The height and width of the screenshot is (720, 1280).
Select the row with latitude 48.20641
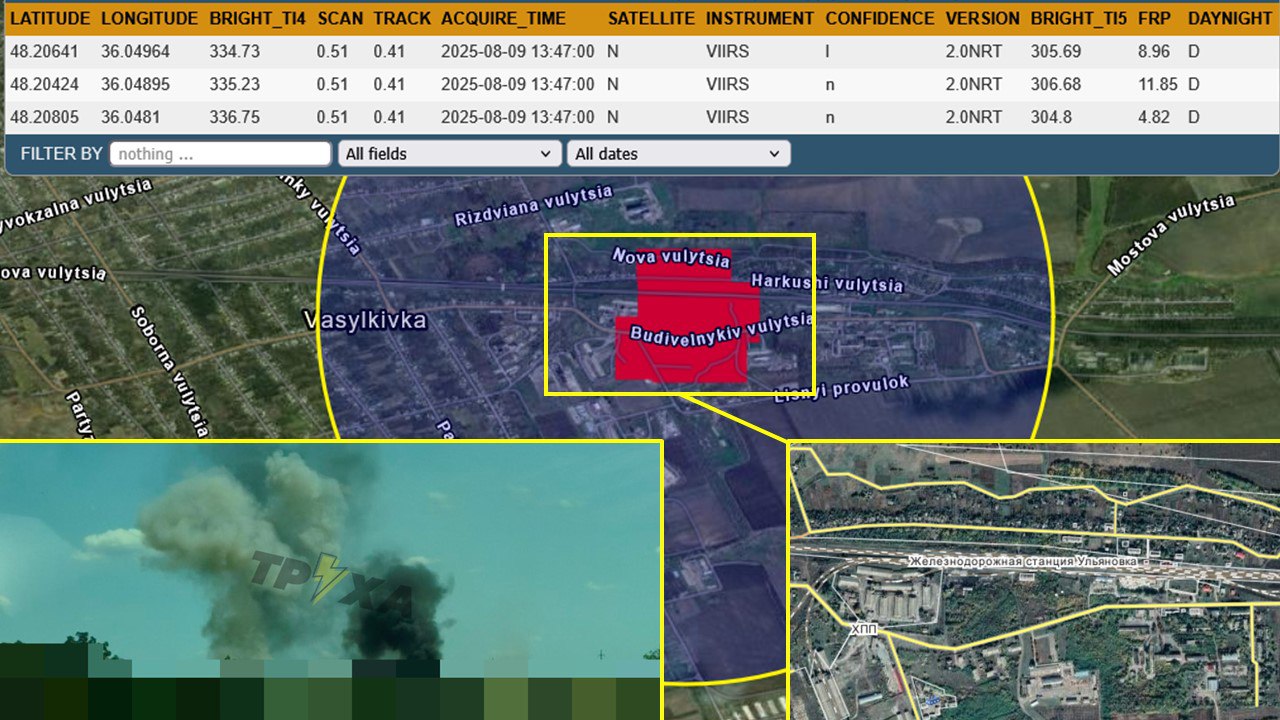point(640,51)
